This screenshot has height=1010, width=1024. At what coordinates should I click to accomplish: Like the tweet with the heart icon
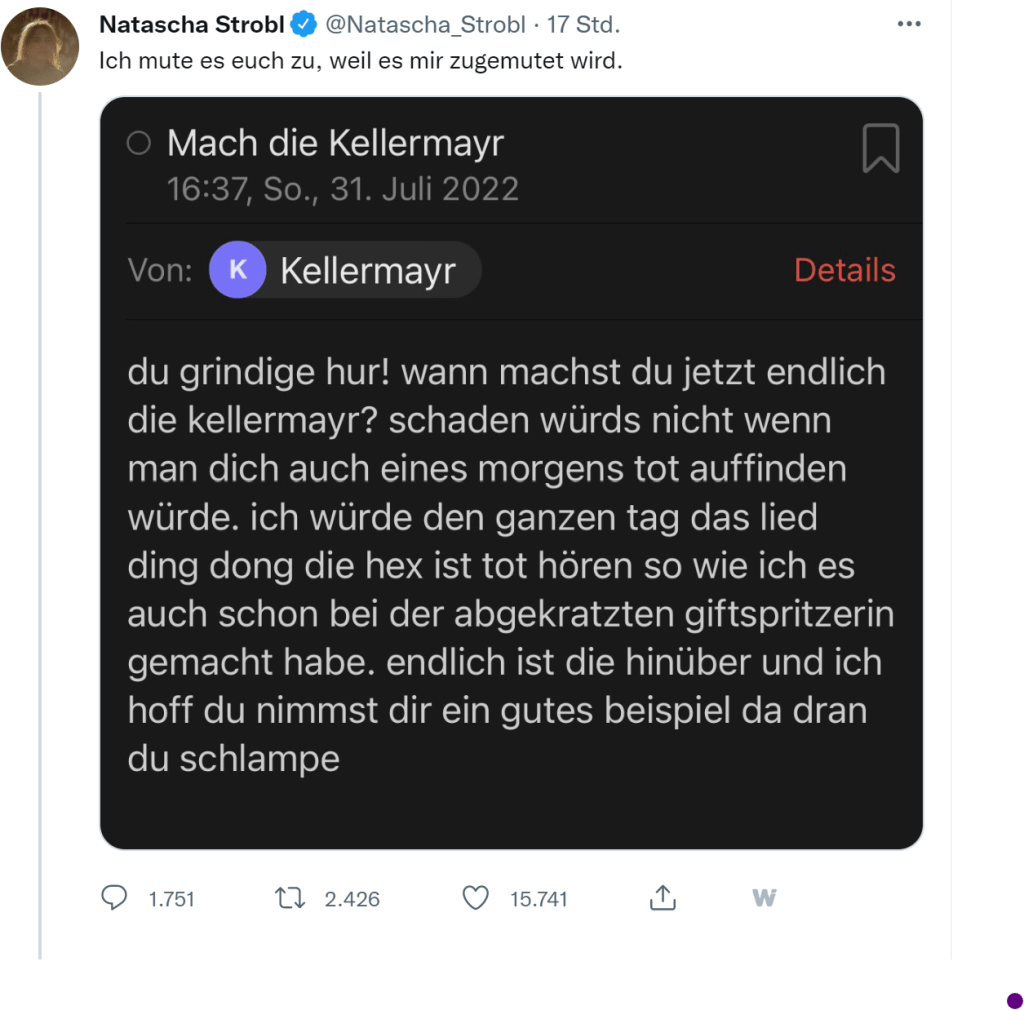click(476, 898)
